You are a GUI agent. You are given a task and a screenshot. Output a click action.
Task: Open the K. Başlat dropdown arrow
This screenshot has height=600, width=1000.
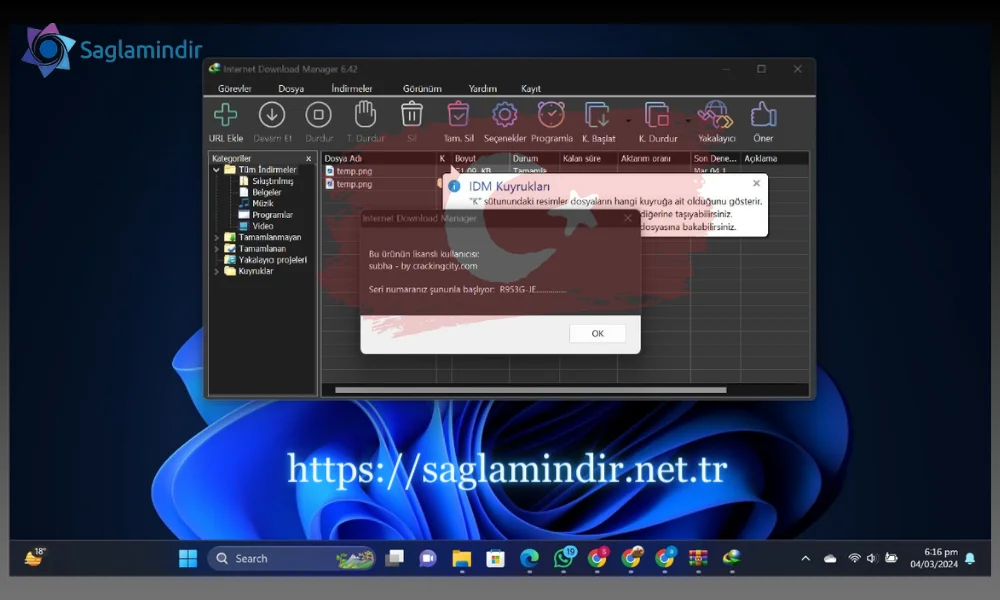[628, 121]
